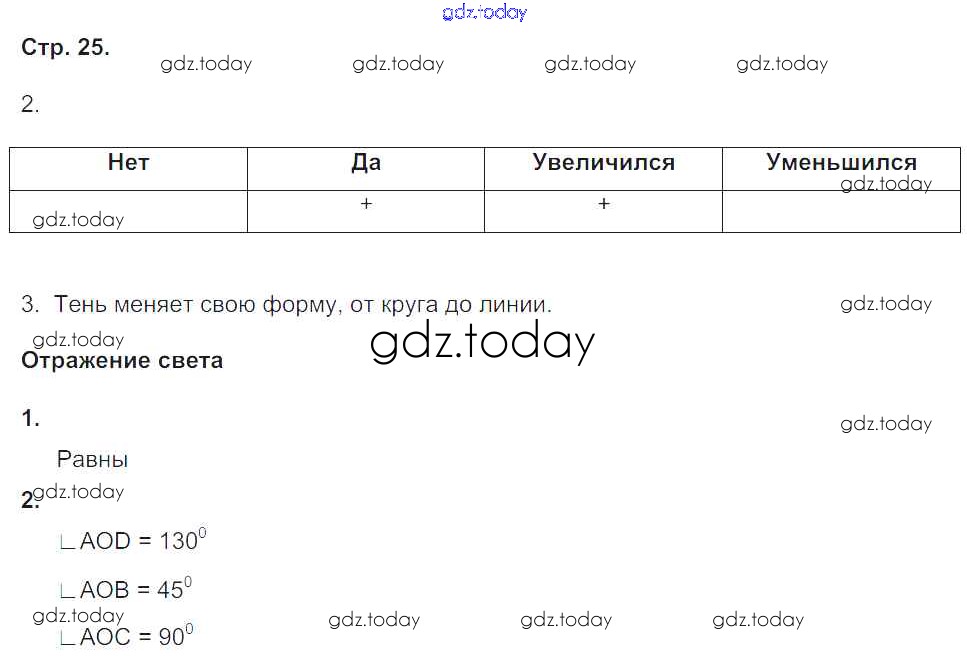Click the blue gdz.today watermark at top
This screenshot has width=967, height=660.
coord(484,13)
